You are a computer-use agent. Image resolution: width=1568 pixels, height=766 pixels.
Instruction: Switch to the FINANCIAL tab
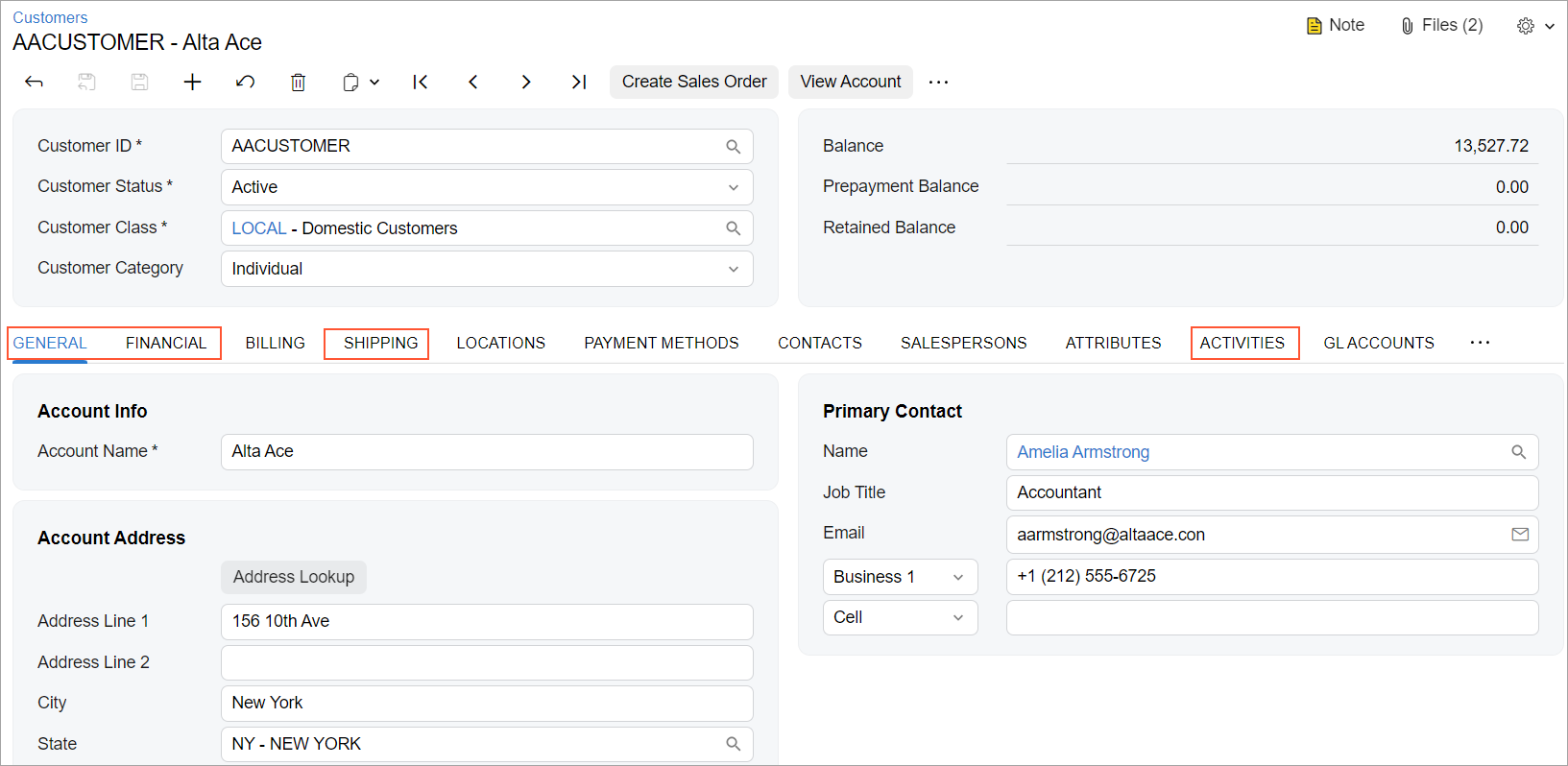(166, 343)
